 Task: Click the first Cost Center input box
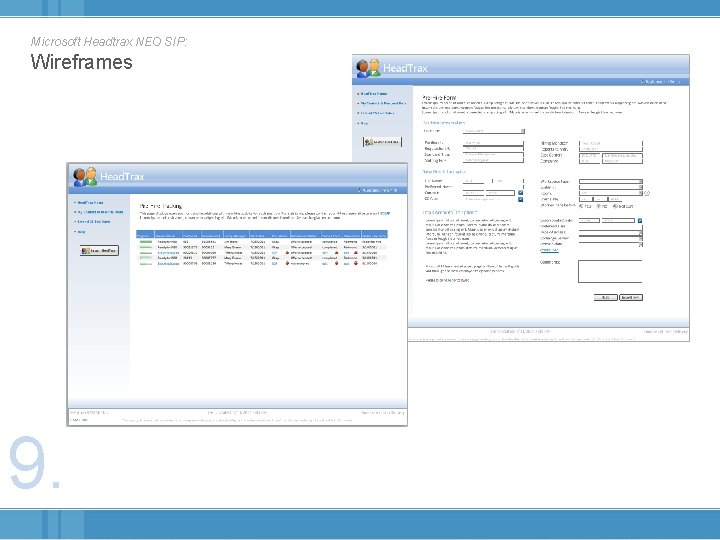(x=589, y=156)
